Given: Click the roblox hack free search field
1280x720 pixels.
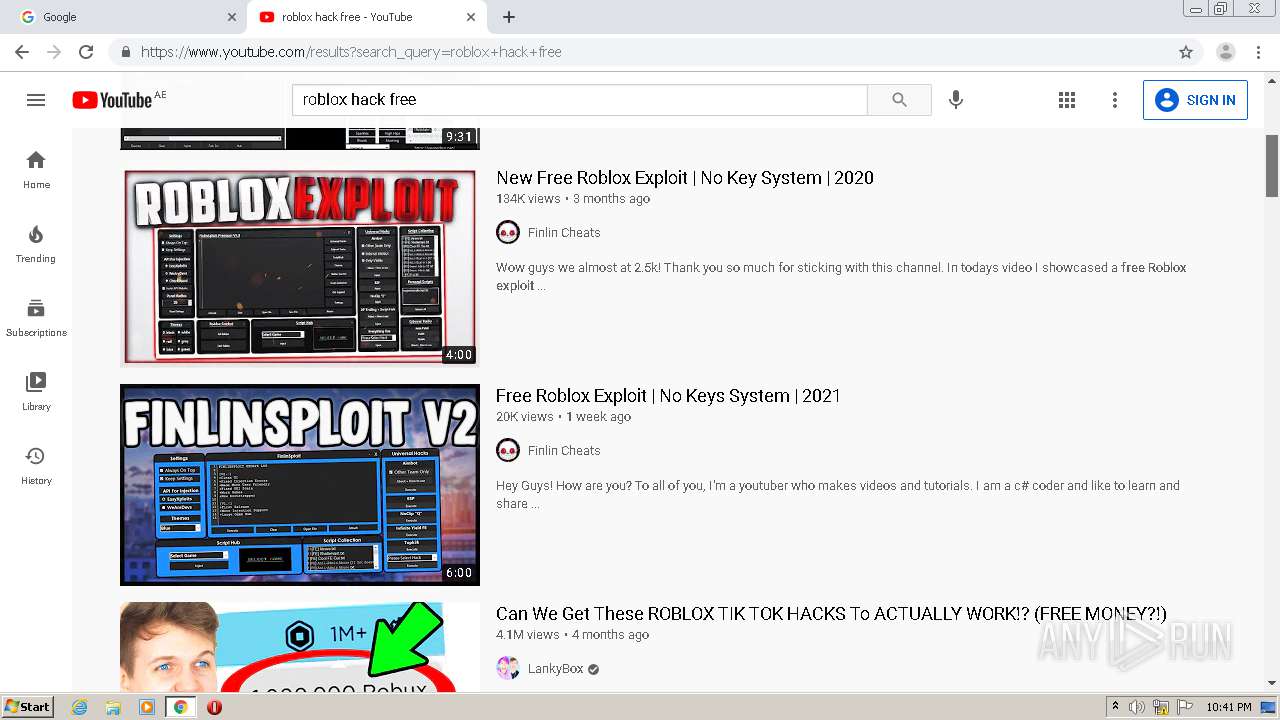Looking at the screenshot, I should 580,99.
